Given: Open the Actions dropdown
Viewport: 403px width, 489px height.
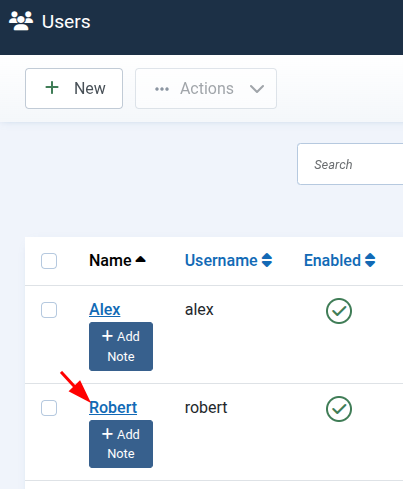Looking at the screenshot, I should pos(206,89).
